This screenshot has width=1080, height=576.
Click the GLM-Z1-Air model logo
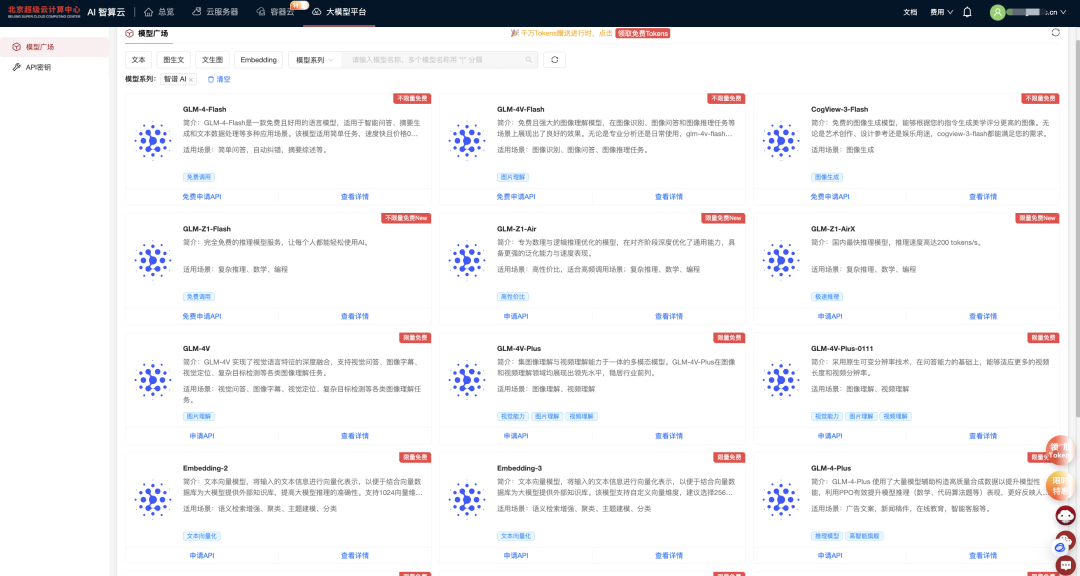point(467,261)
